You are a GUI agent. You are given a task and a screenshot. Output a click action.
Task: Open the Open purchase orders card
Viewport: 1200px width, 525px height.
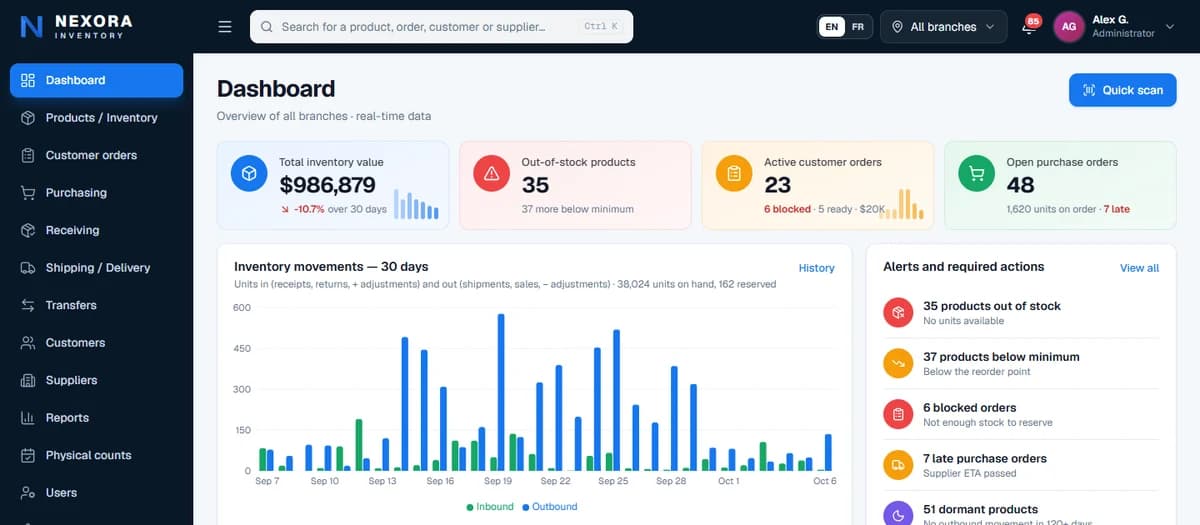[x=1060, y=185]
